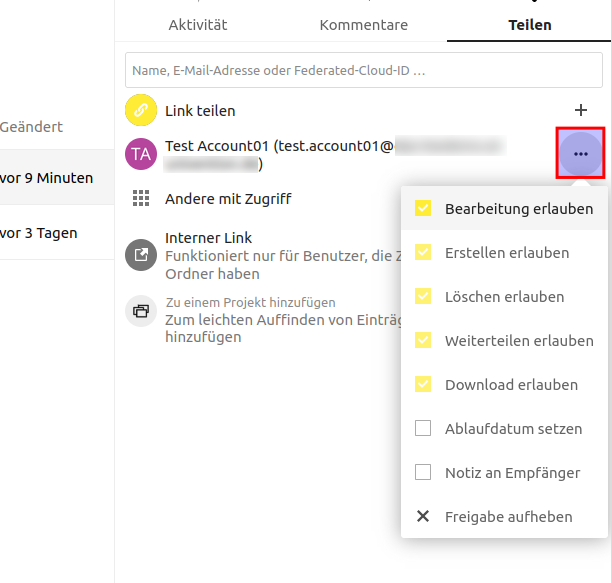Screen dimensions: 612x583
Task: Open the three-dots menu for Test Account01
Action: [x=581, y=154]
